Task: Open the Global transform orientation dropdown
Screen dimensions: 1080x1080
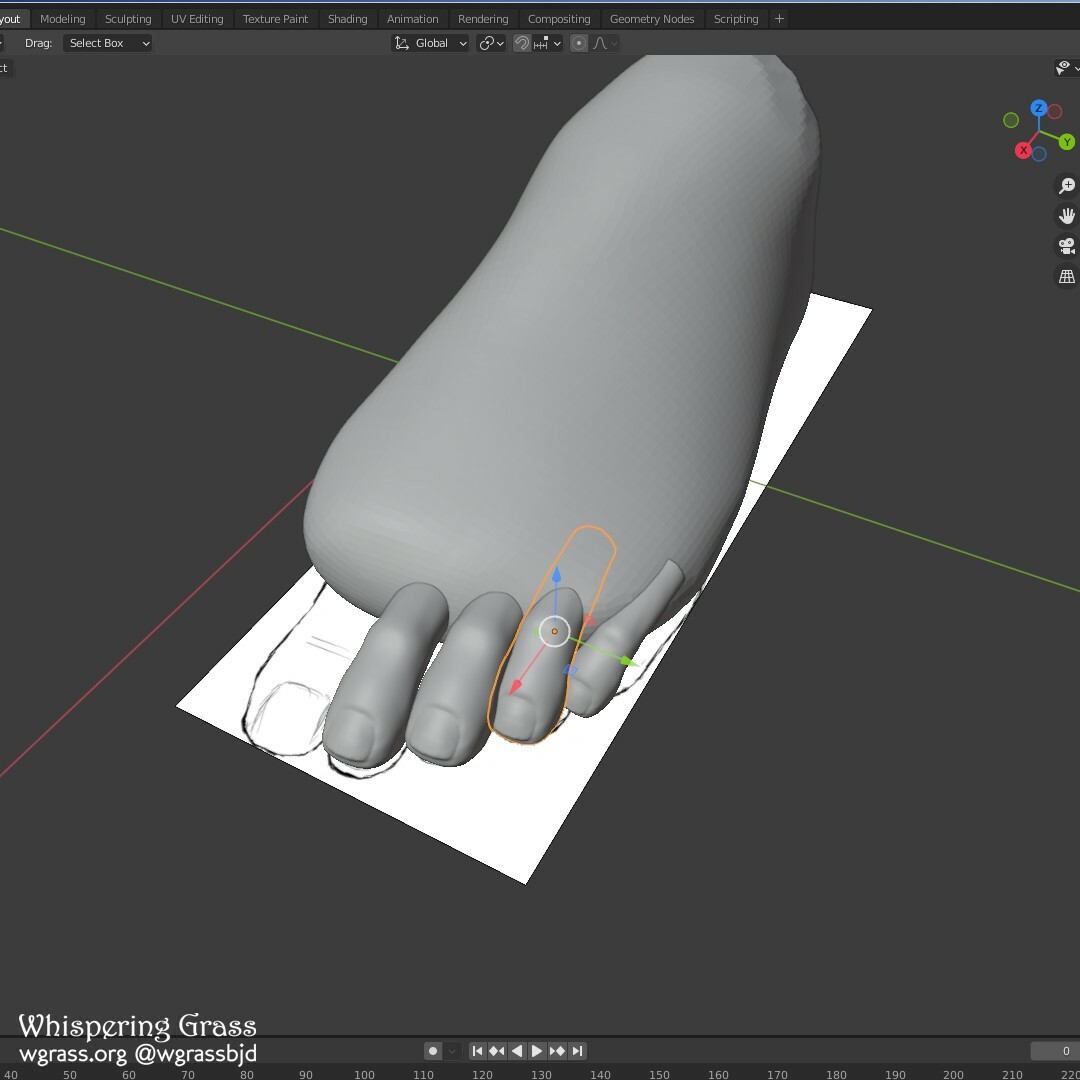Action: coord(430,43)
